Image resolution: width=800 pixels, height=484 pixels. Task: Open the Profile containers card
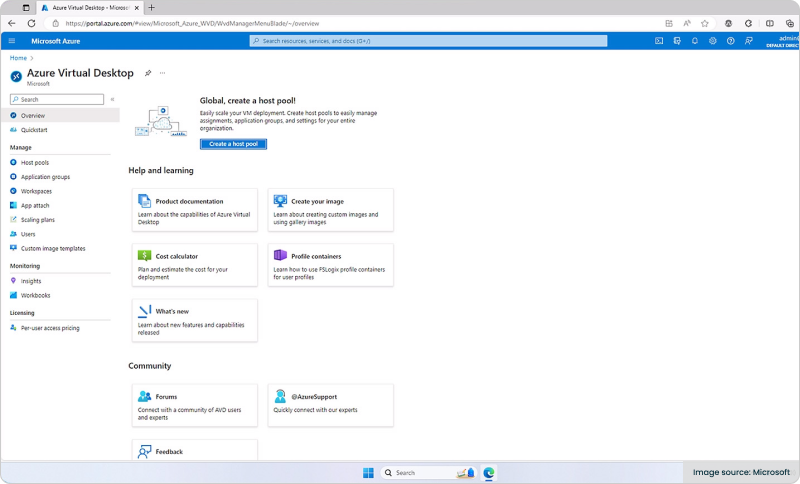pos(331,265)
